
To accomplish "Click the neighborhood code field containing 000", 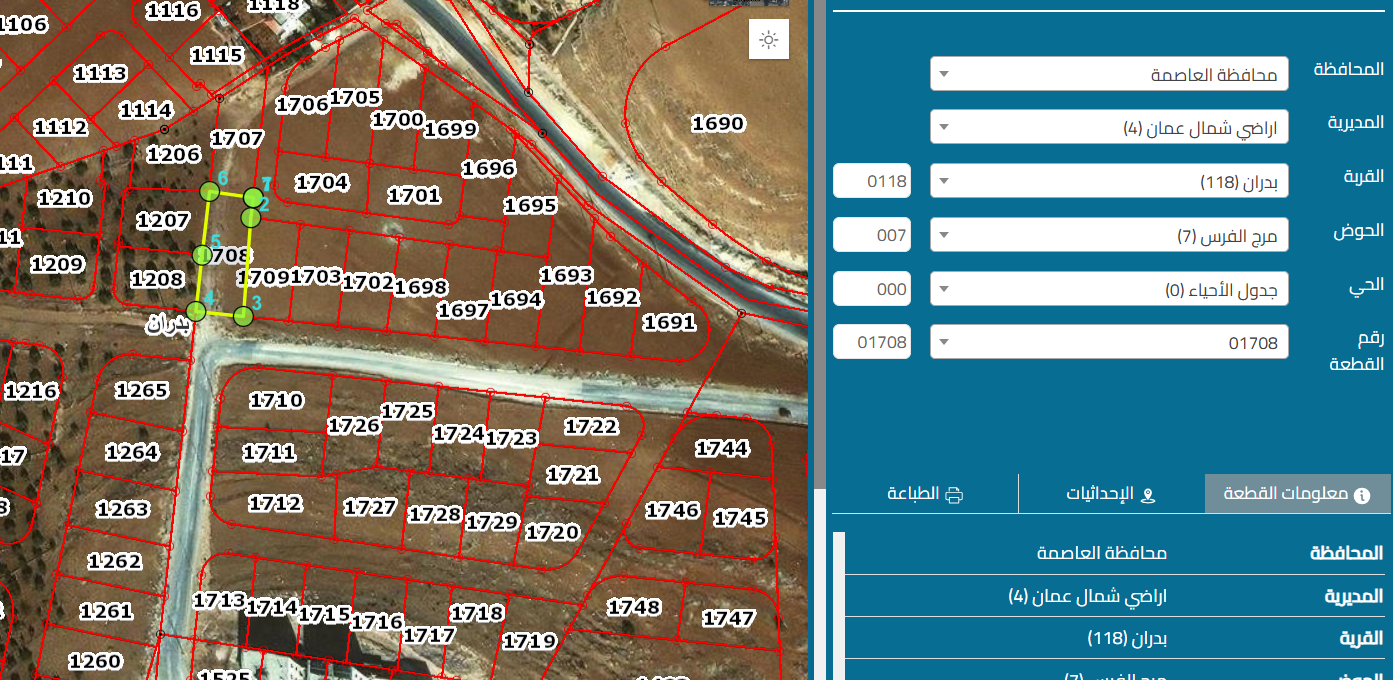I will (x=872, y=290).
